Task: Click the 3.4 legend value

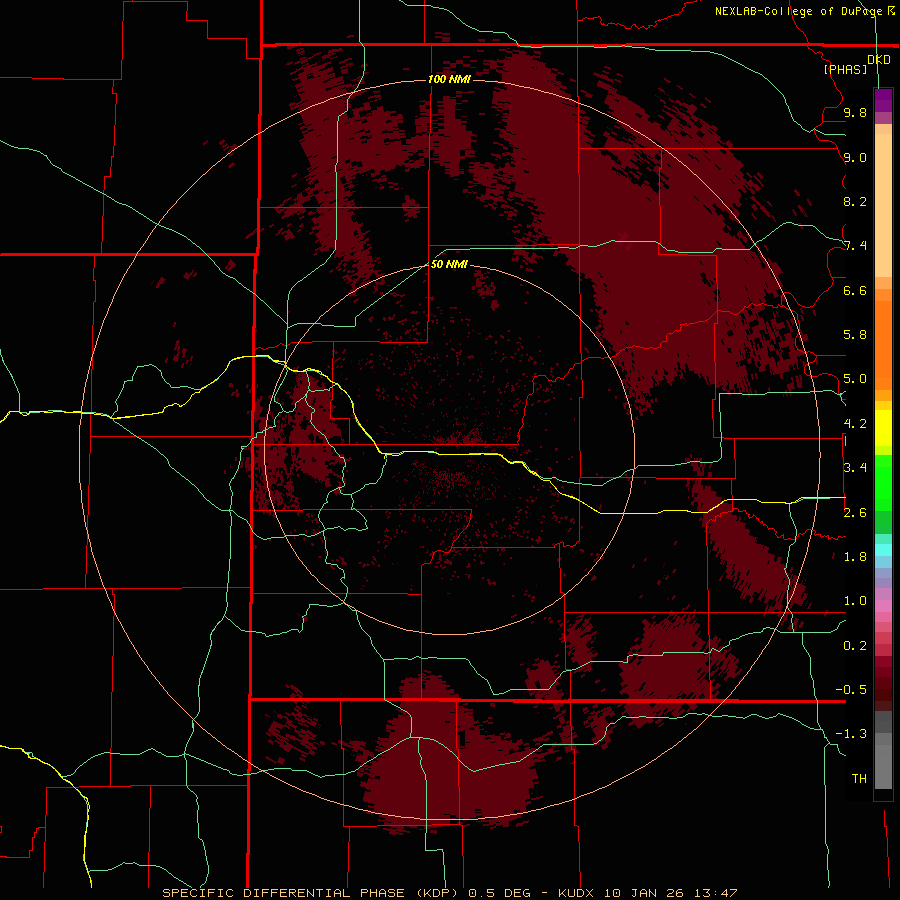Action: (855, 468)
